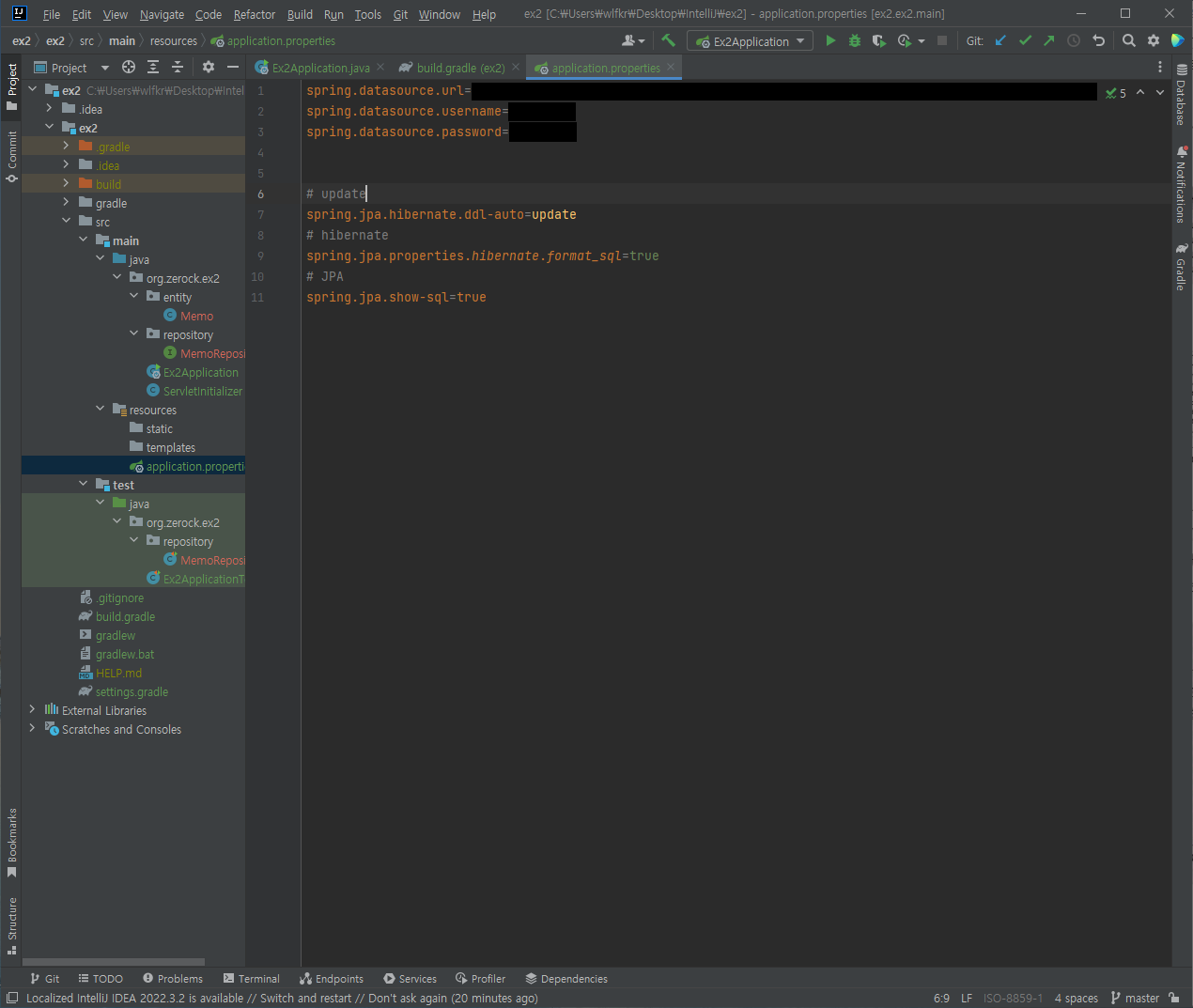The height and width of the screenshot is (1008, 1193).
Task: Open Project view mode dropdown
Action: click(71, 67)
